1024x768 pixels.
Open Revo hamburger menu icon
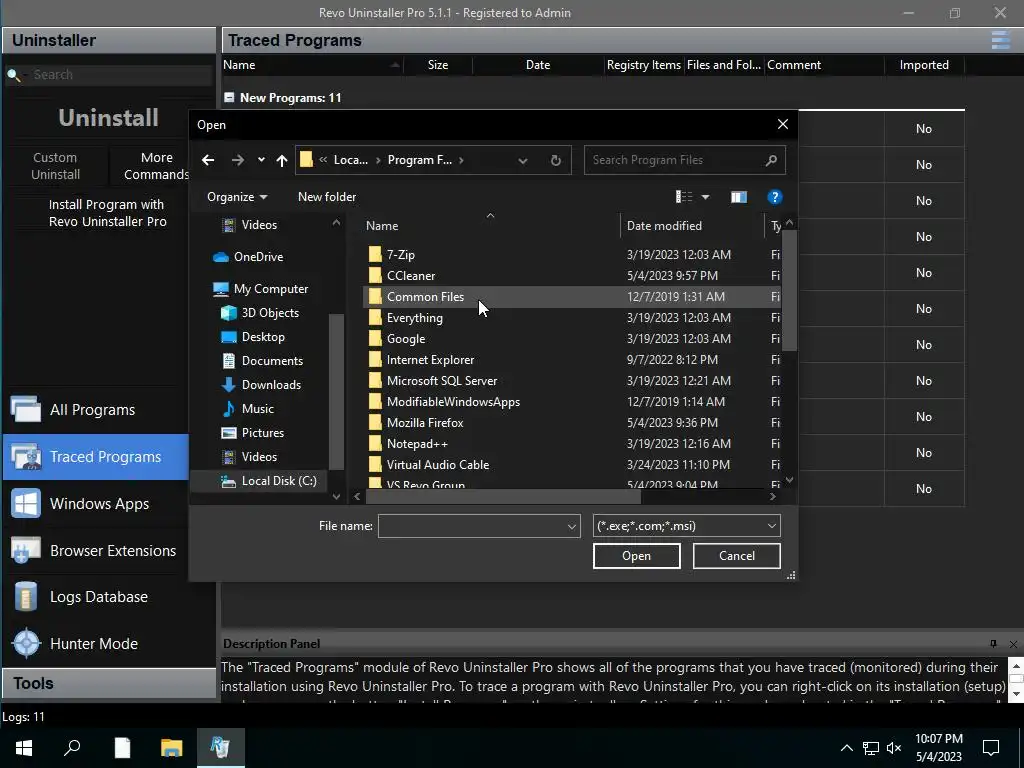click(1000, 40)
